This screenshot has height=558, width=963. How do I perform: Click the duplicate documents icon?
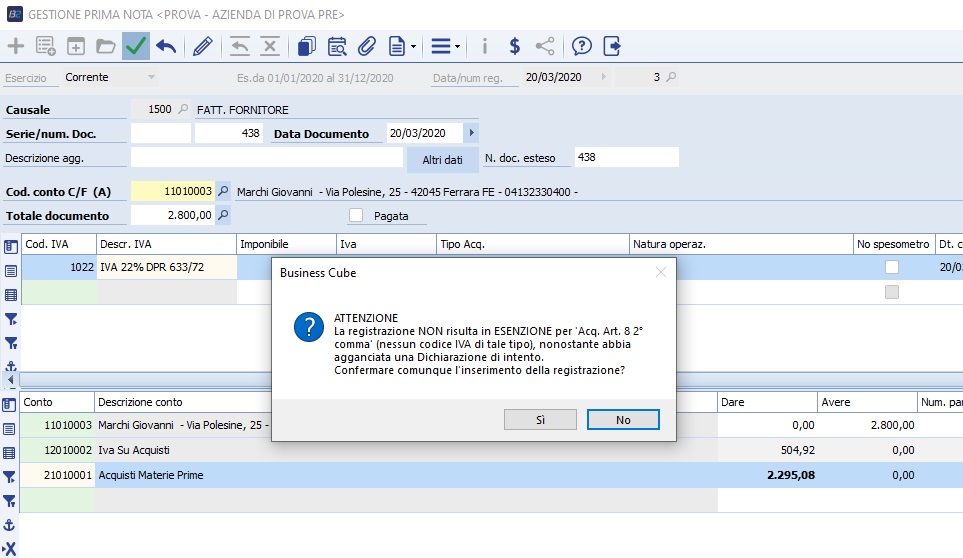(306, 46)
